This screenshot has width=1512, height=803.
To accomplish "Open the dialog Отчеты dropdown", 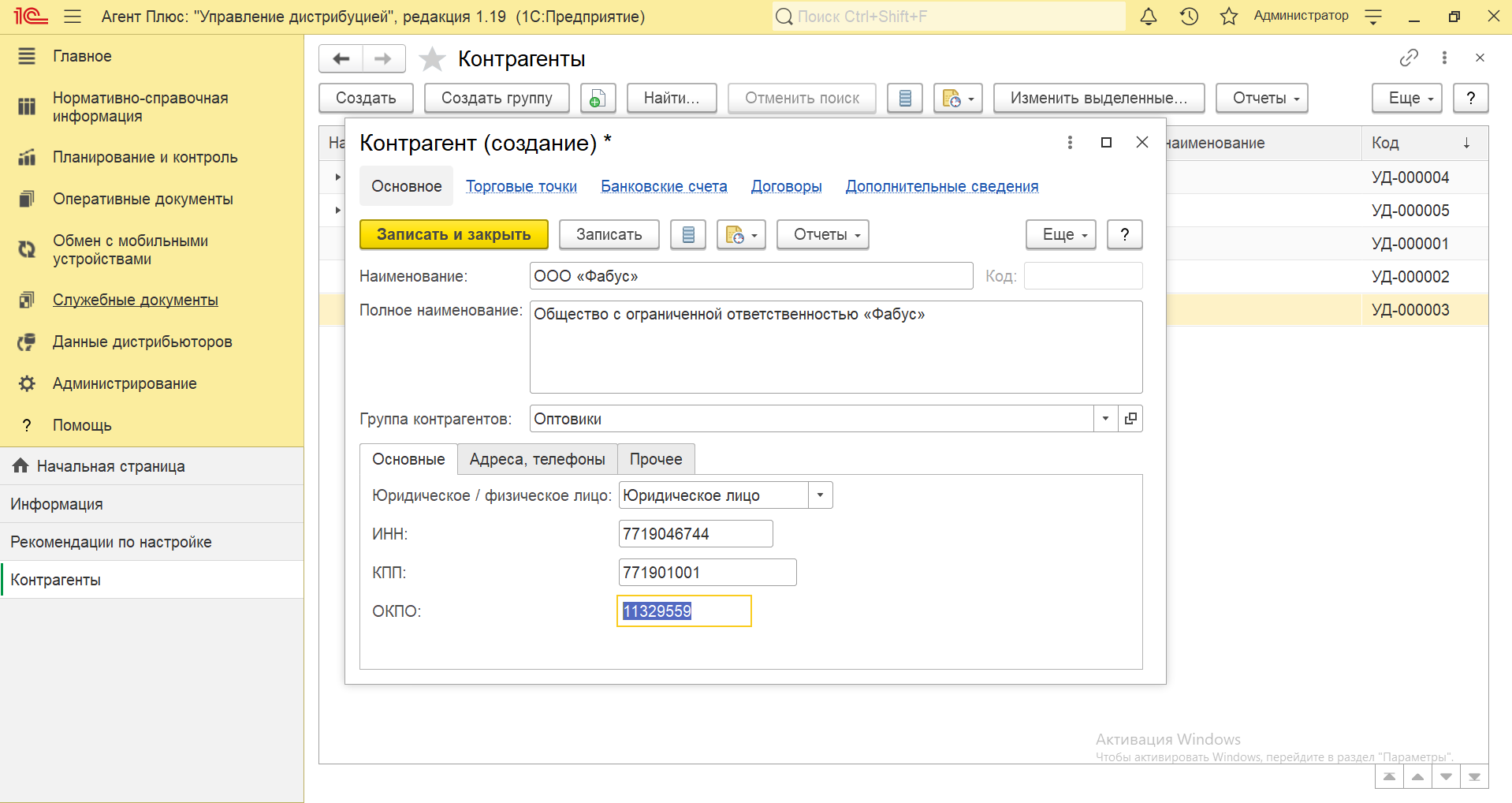I will coord(823,235).
